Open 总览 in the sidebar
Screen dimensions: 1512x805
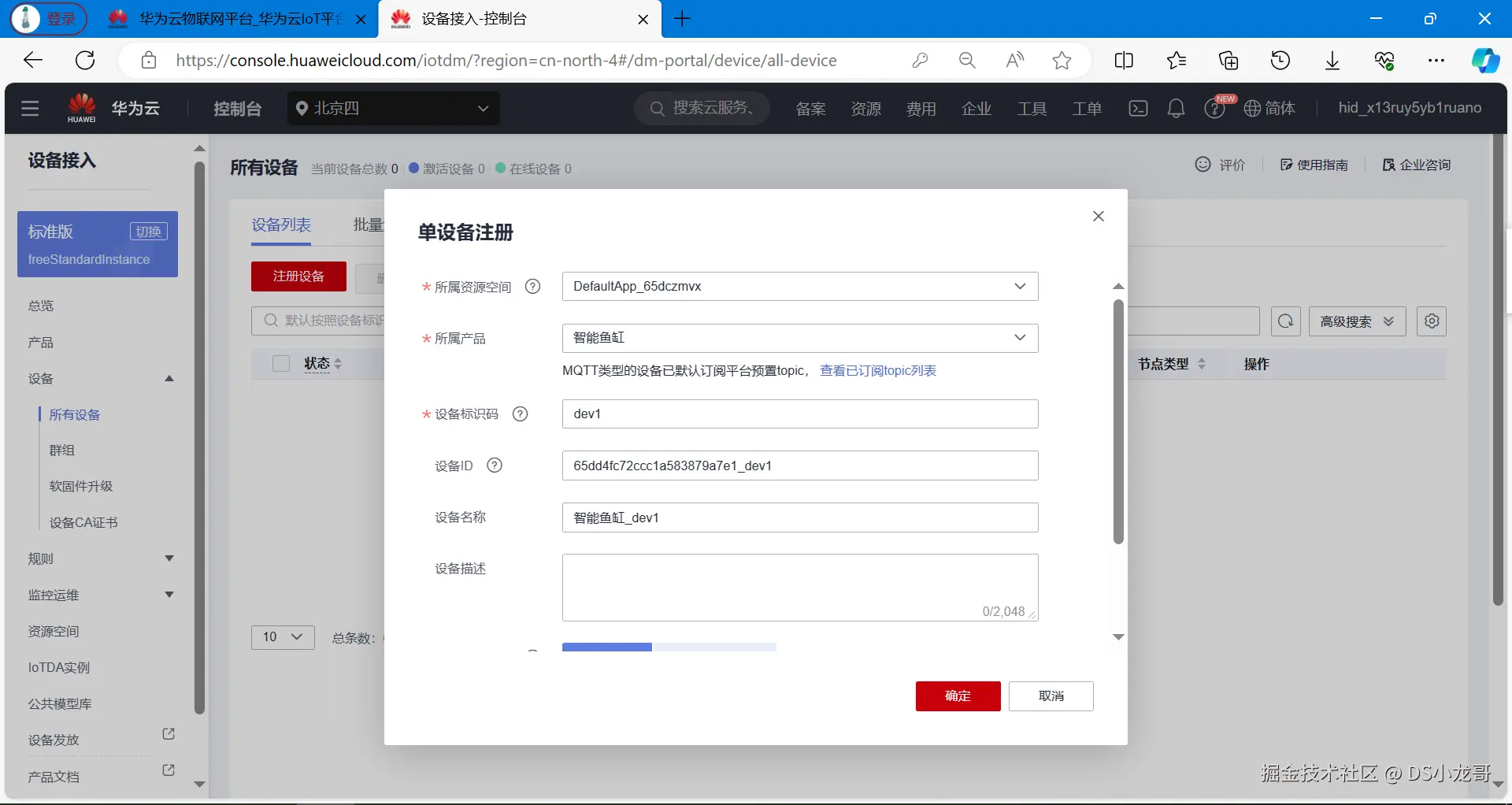tap(41, 306)
